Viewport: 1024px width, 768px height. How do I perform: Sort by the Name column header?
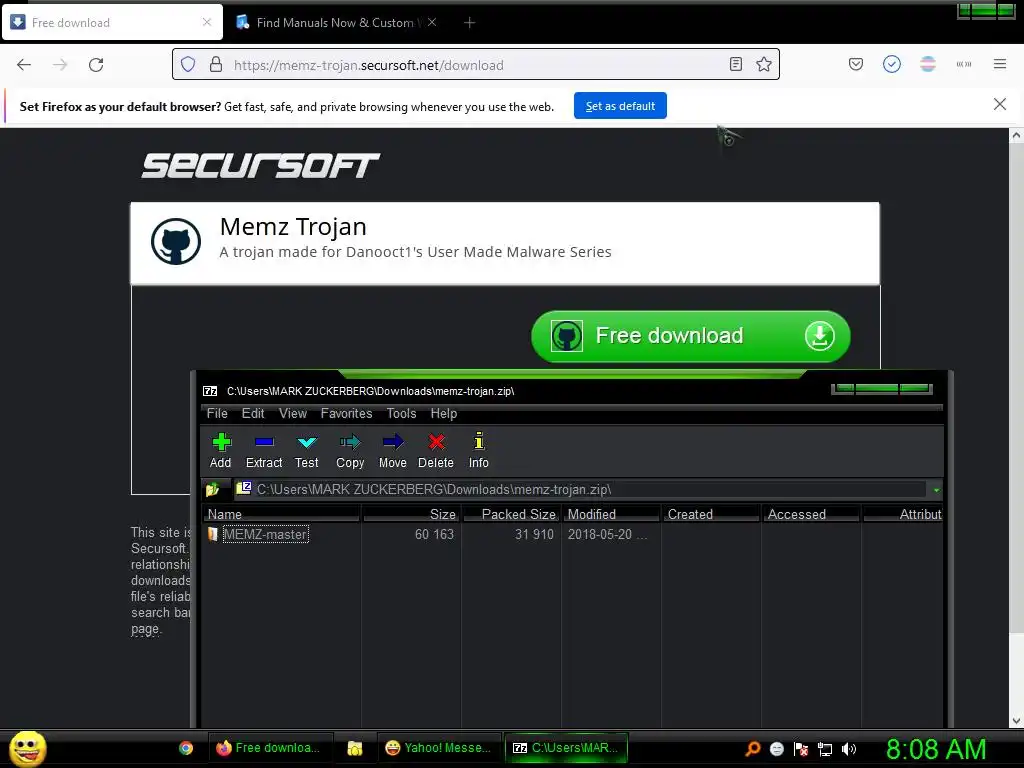click(281, 514)
